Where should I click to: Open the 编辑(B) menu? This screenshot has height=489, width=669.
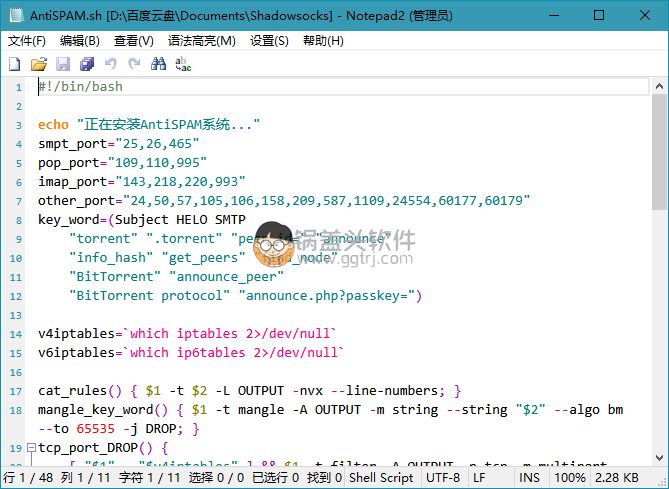point(79,41)
